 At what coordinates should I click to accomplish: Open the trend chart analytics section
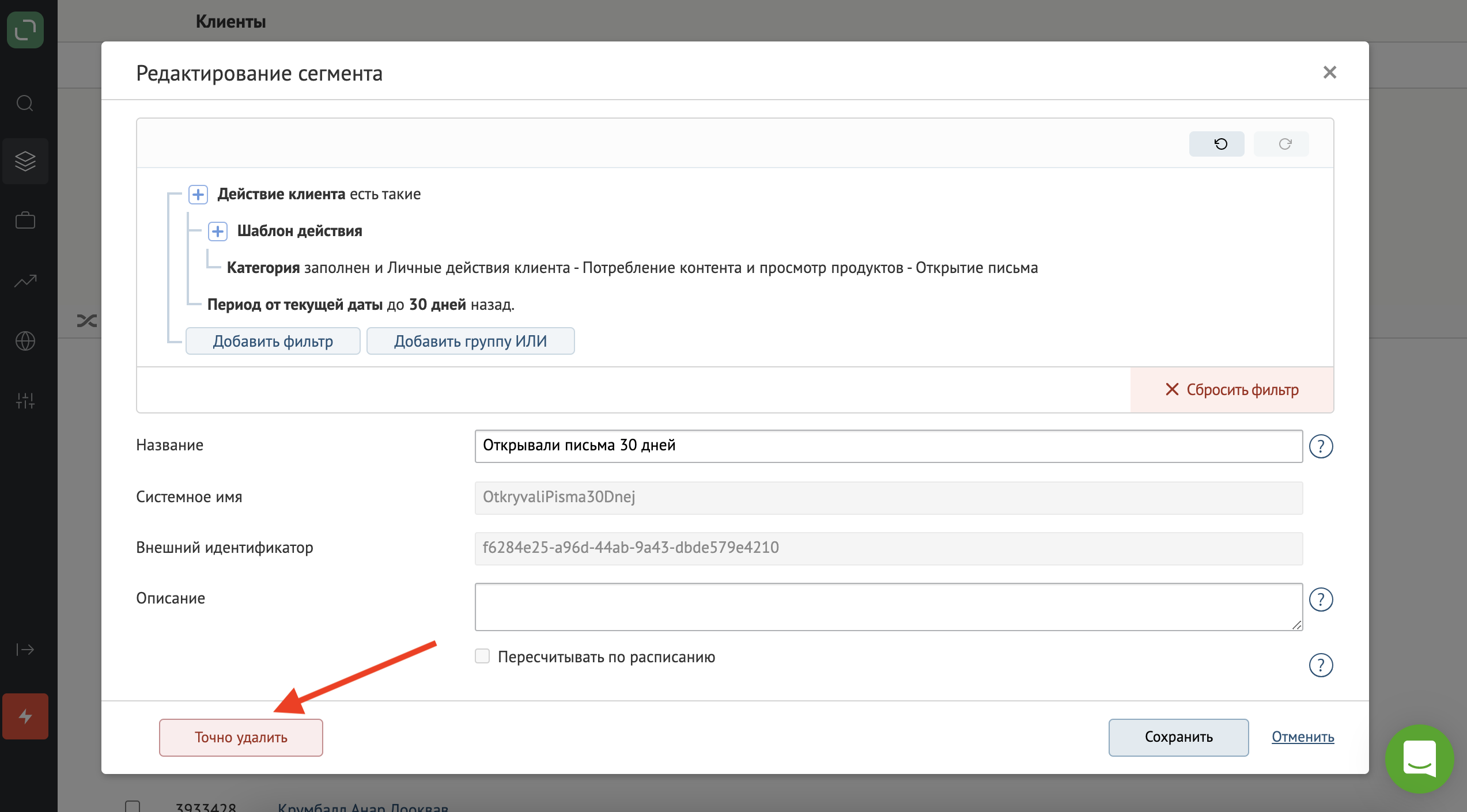pos(25,280)
